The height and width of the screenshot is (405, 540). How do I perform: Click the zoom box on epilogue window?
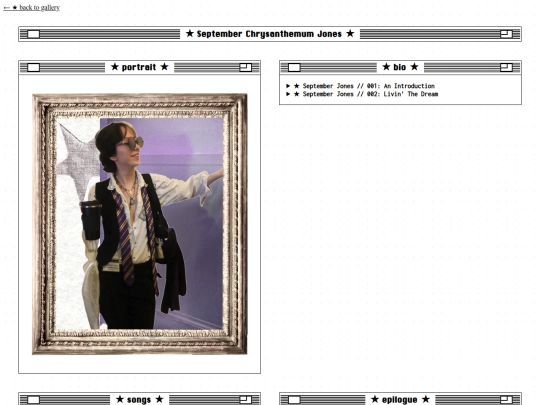pyautogui.click(x=506, y=400)
